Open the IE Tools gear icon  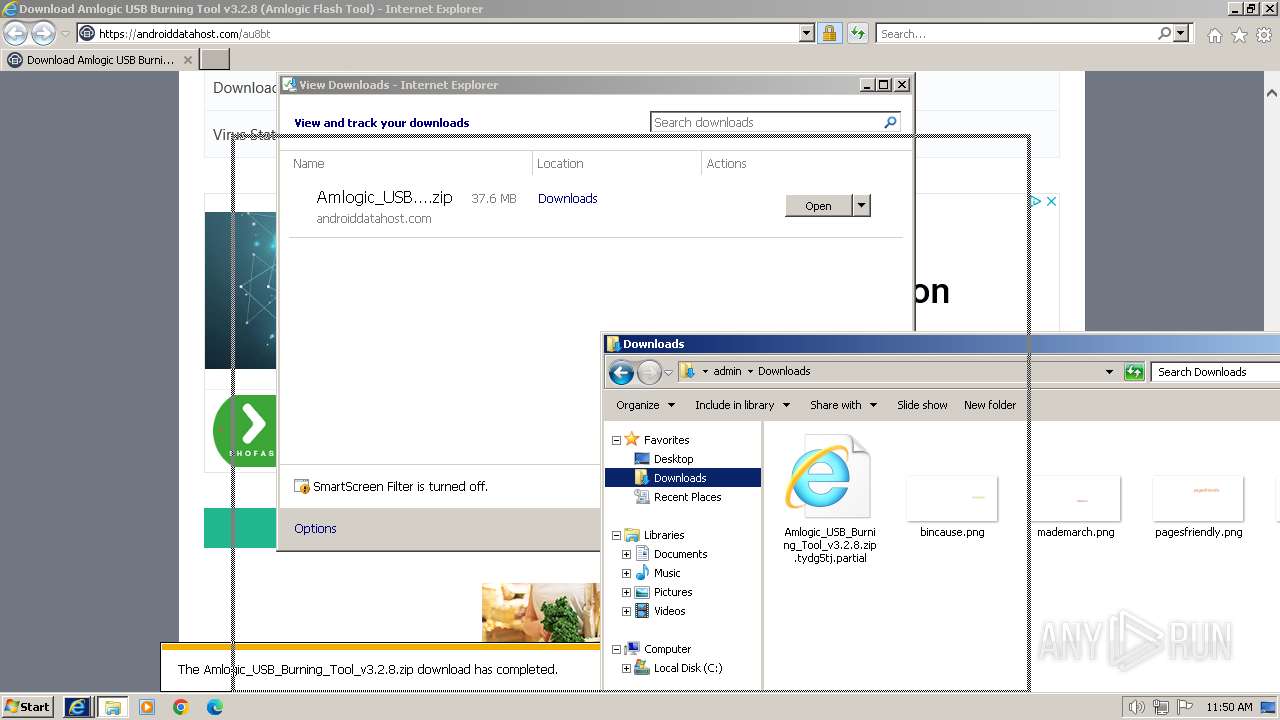tap(1264, 35)
